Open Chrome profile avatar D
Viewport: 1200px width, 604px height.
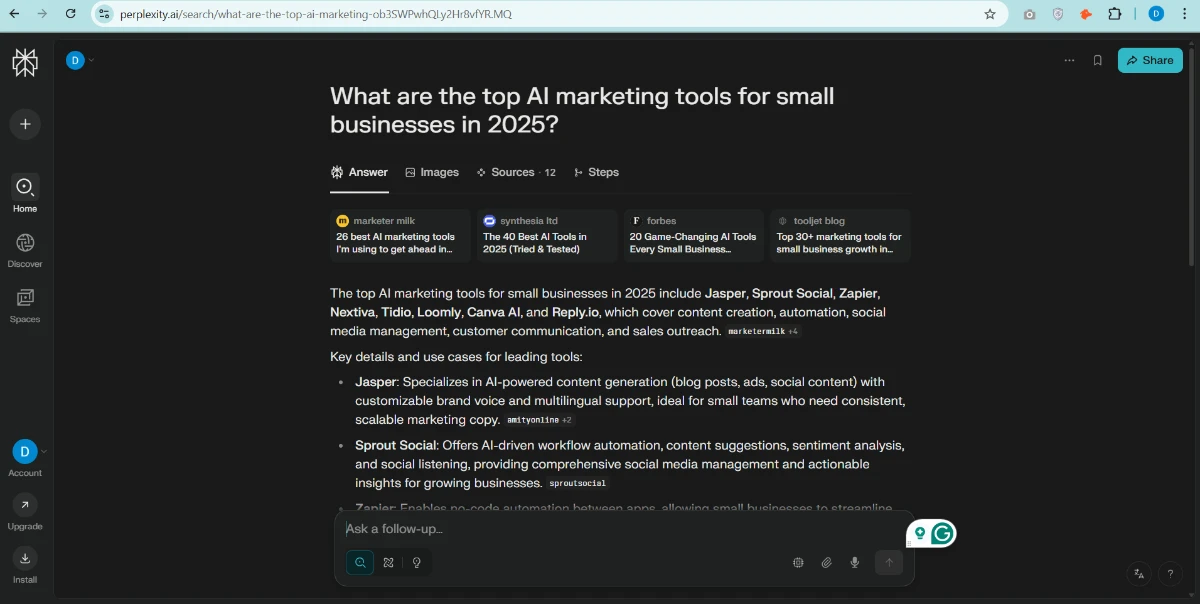pyautogui.click(x=1156, y=14)
